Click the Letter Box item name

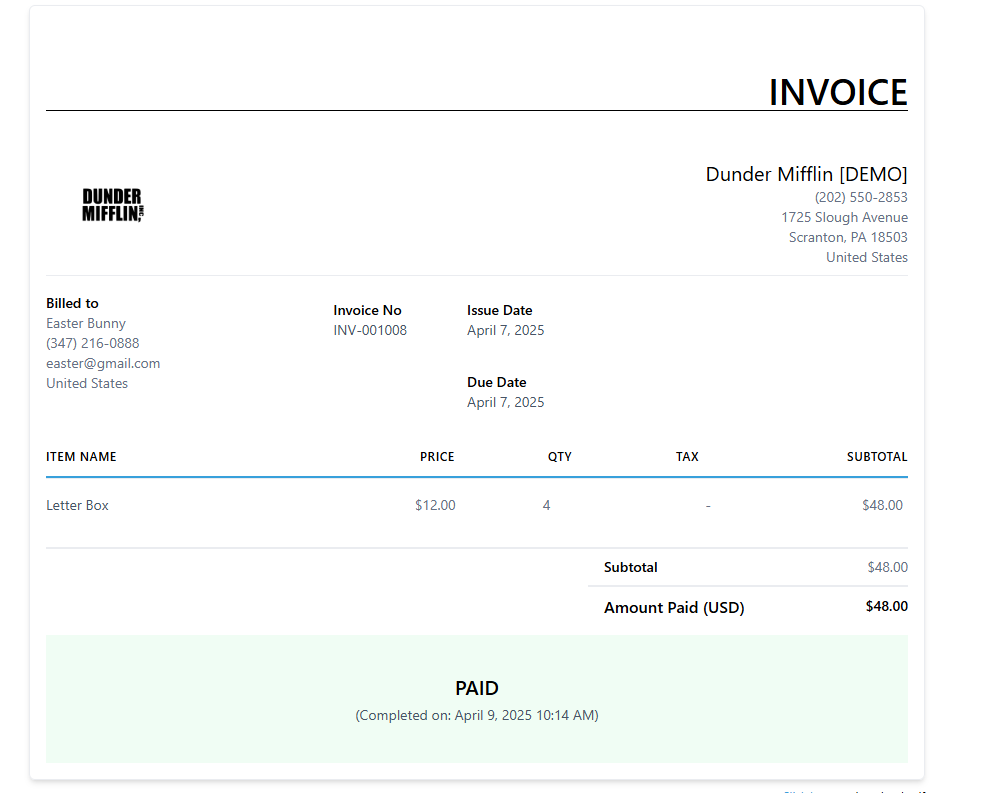click(77, 505)
